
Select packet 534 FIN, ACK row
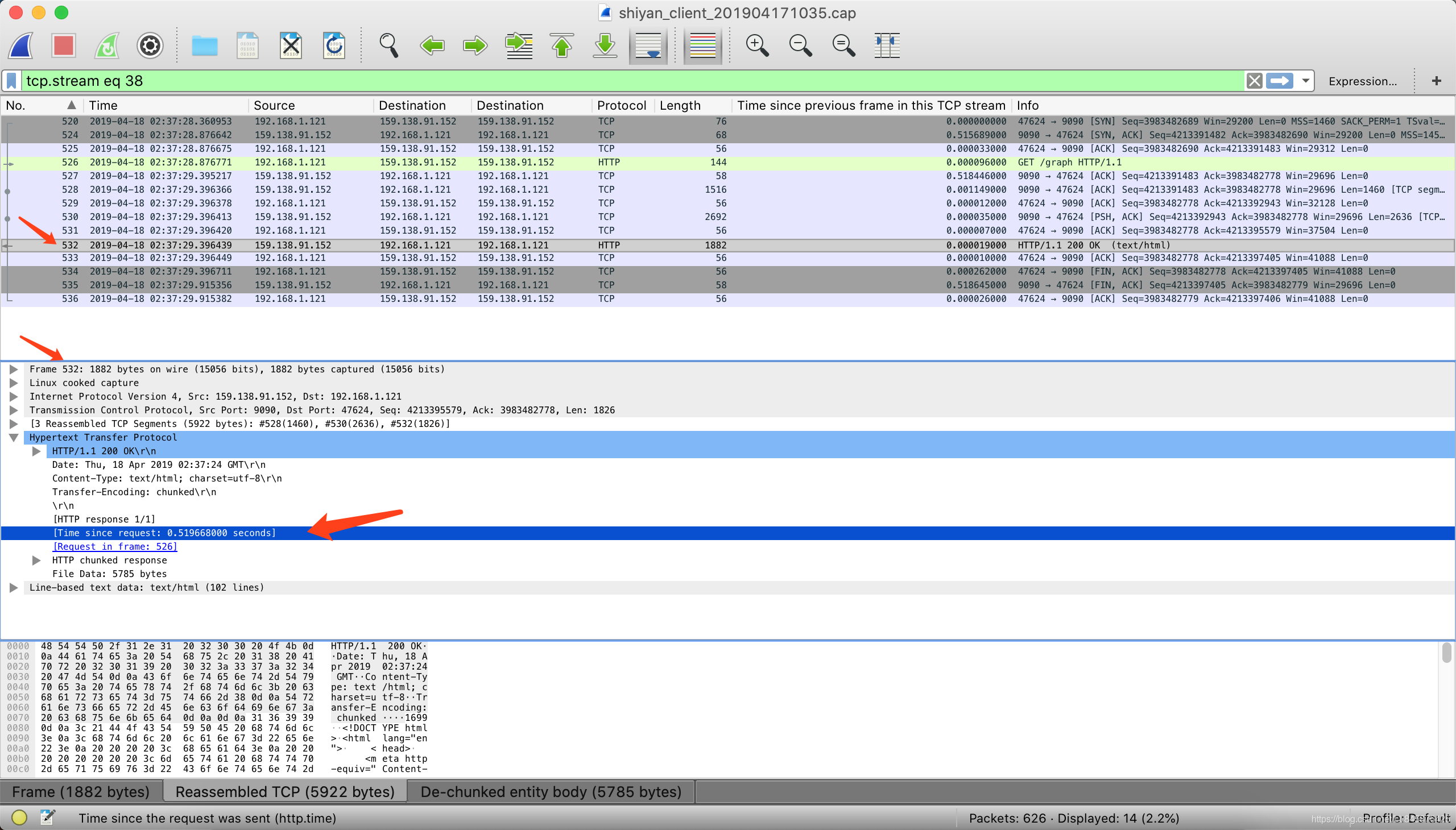click(727, 272)
